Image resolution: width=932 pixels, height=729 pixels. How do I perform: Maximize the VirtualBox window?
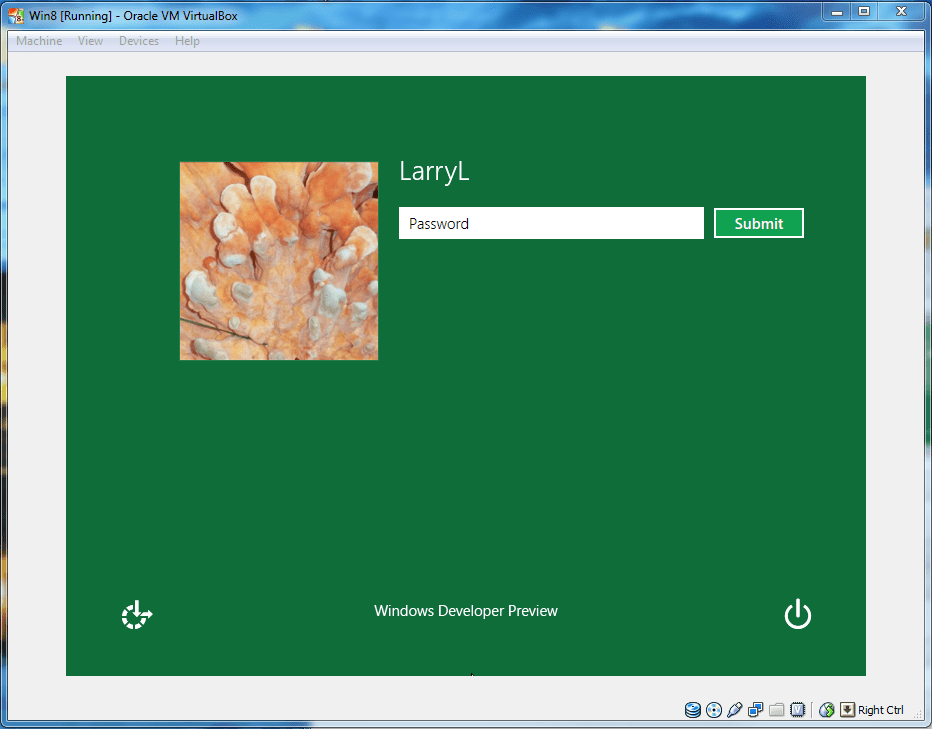pos(864,12)
